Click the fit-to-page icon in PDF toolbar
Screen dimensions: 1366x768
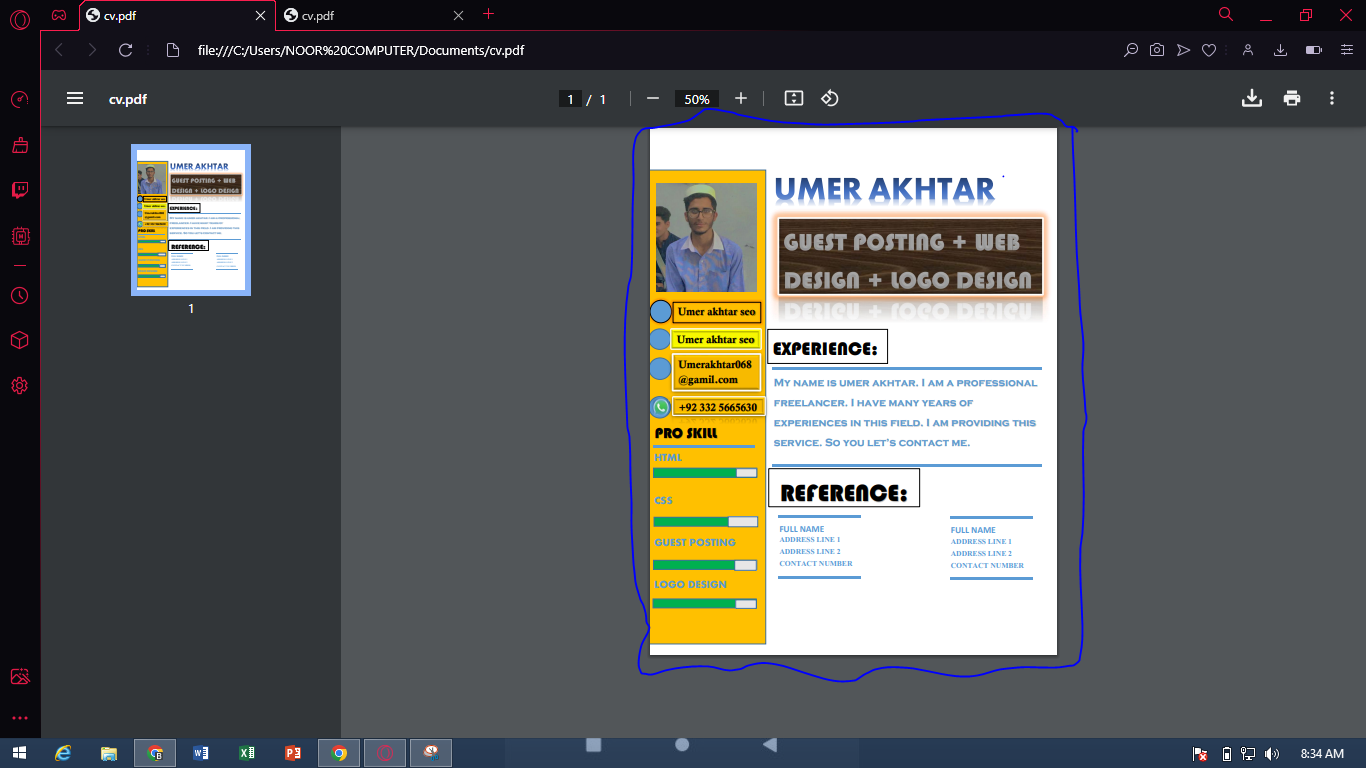[794, 98]
